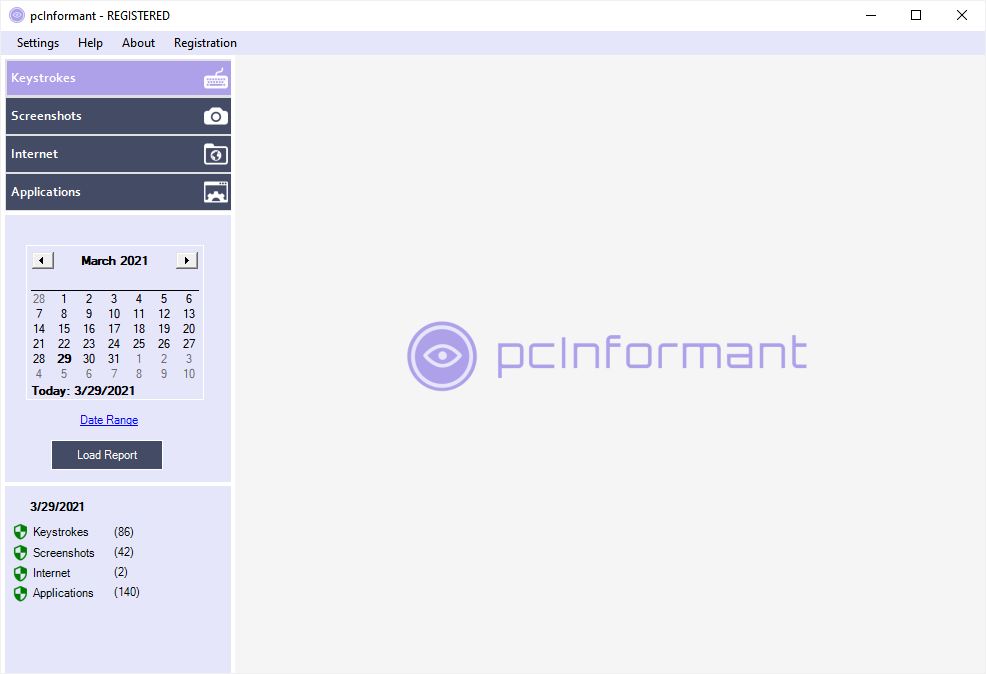
Task: Click green shield icon beside Applications summary
Action: pyautogui.click(x=20, y=593)
